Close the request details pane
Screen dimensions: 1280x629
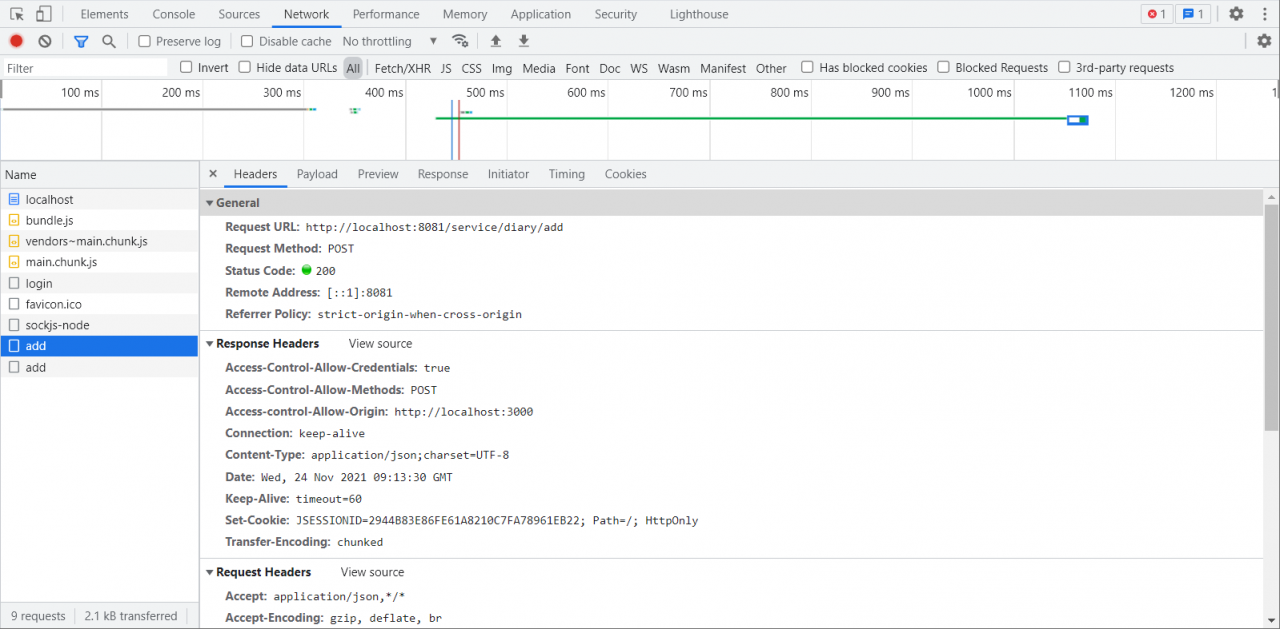213,174
